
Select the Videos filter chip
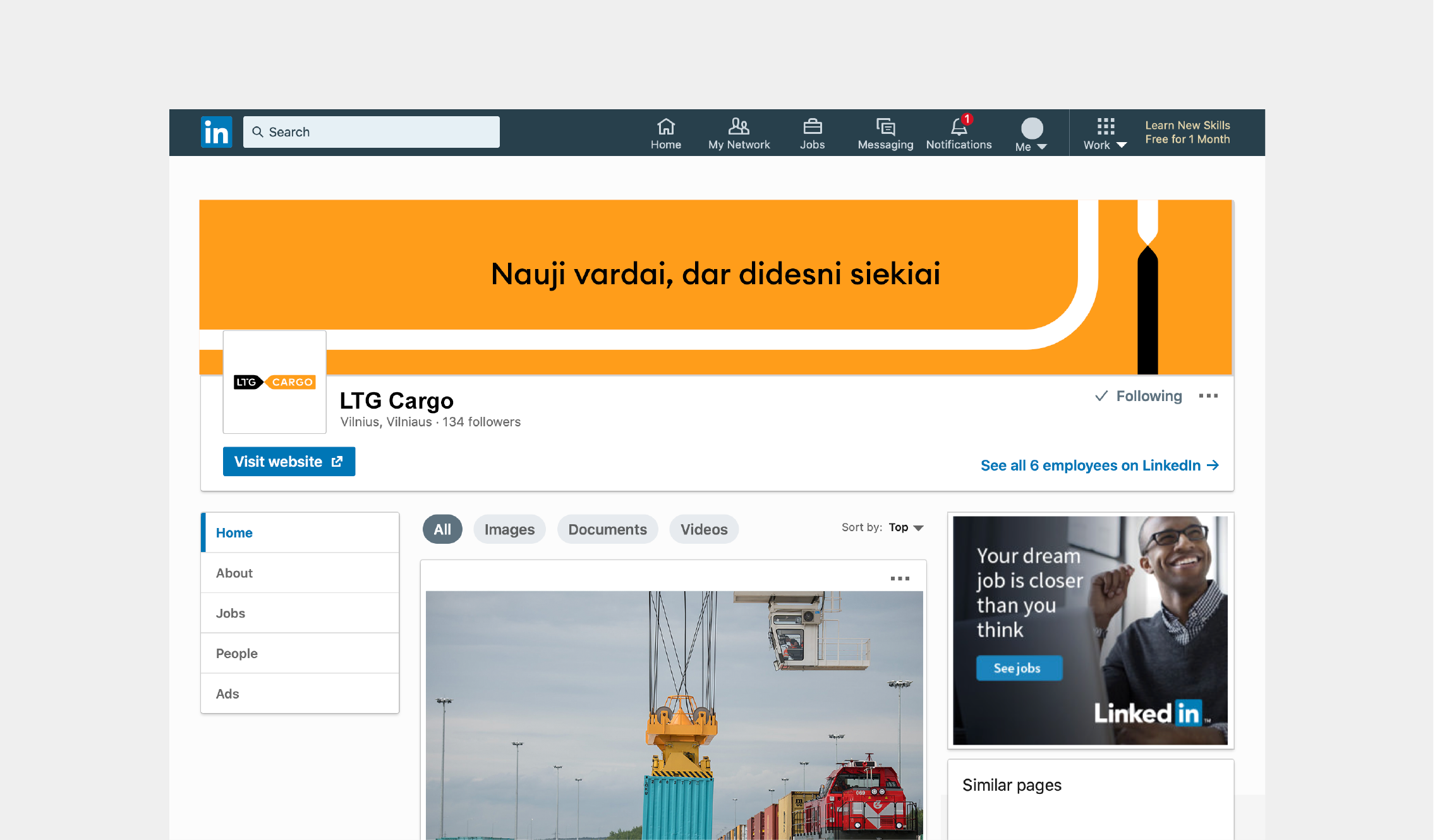(x=704, y=529)
